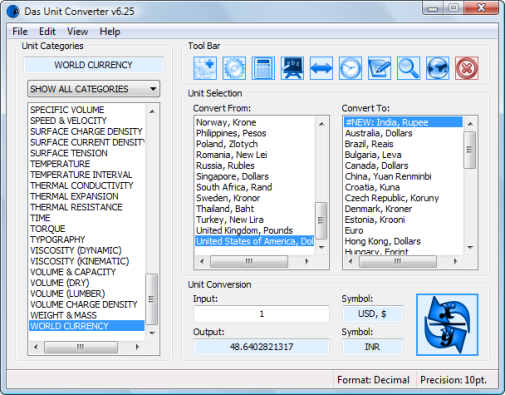Click the puzzle-piece add unit toolbar icon
The height and width of the screenshot is (395, 505).
205,68
